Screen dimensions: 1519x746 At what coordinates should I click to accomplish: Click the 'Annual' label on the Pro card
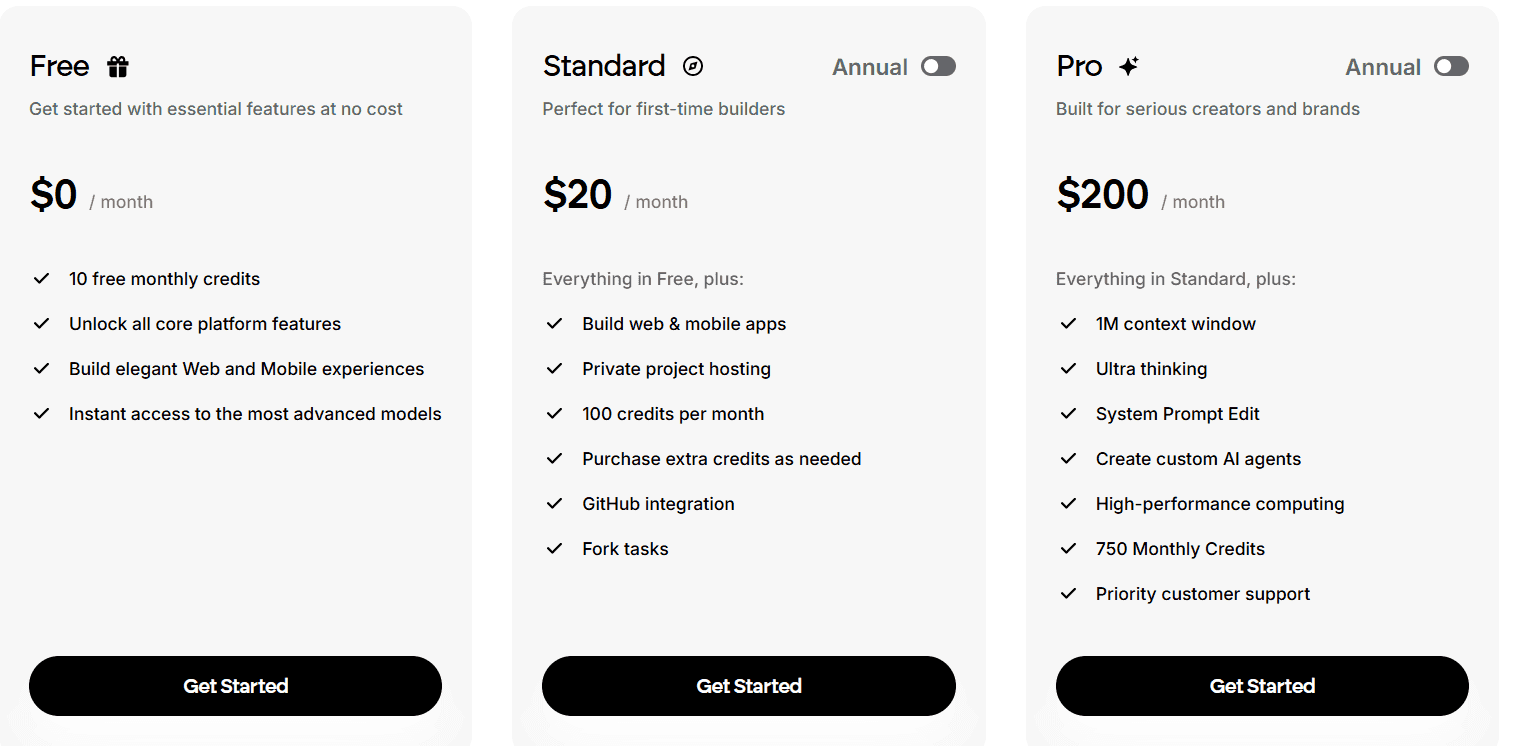point(1383,67)
